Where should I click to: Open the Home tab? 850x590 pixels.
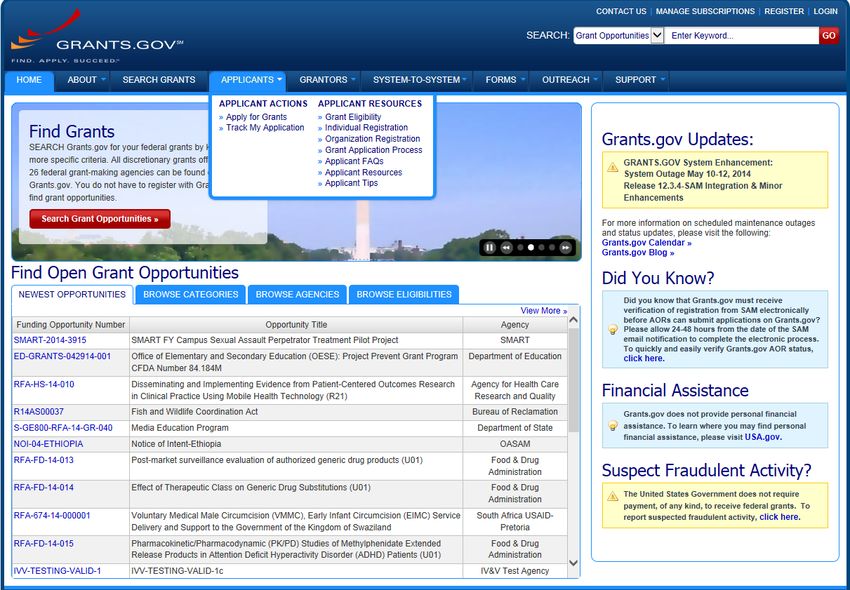pos(29,80)
